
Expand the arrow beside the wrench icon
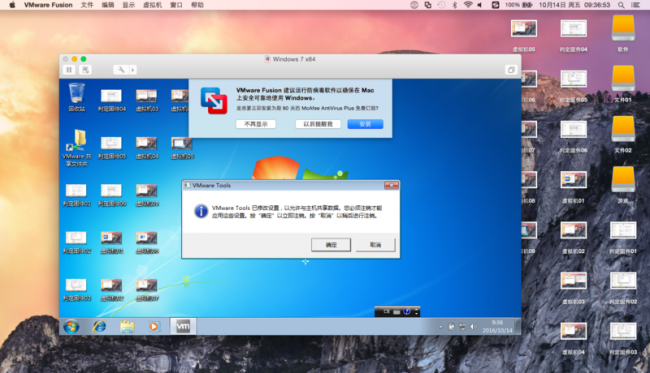pyautogui.click(x=133, y=70)
